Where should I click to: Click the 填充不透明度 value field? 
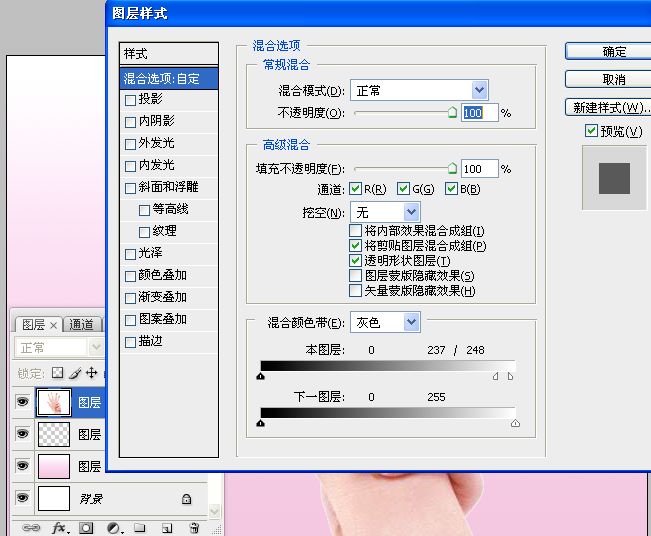480,169
